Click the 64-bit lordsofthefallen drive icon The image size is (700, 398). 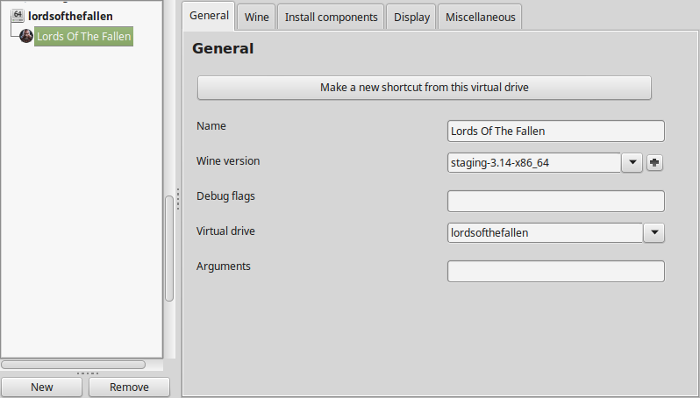(x=17, y=16)
